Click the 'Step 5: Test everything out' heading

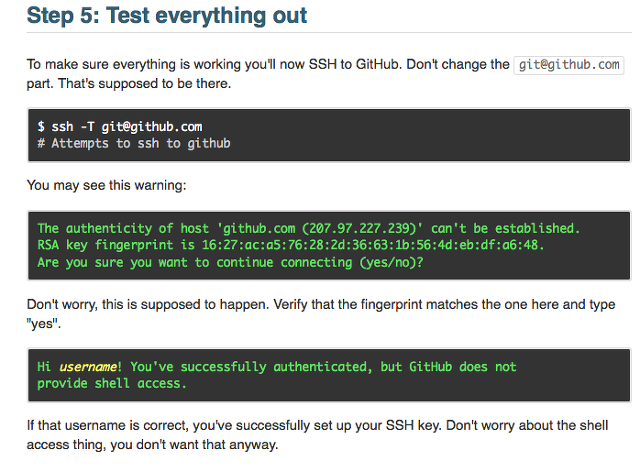click(167, 16)
